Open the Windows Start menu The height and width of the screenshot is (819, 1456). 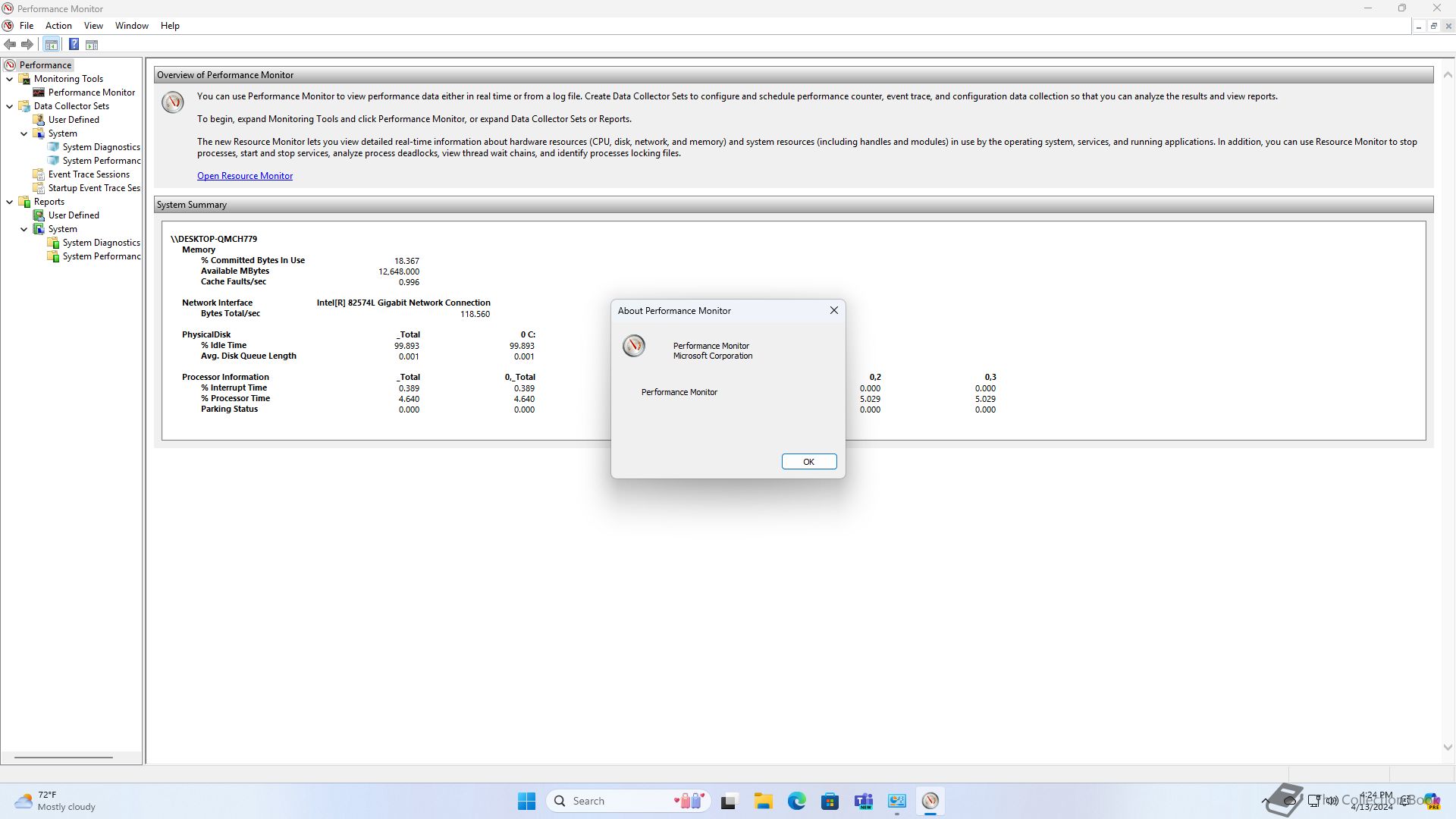(x=526, y=801)
